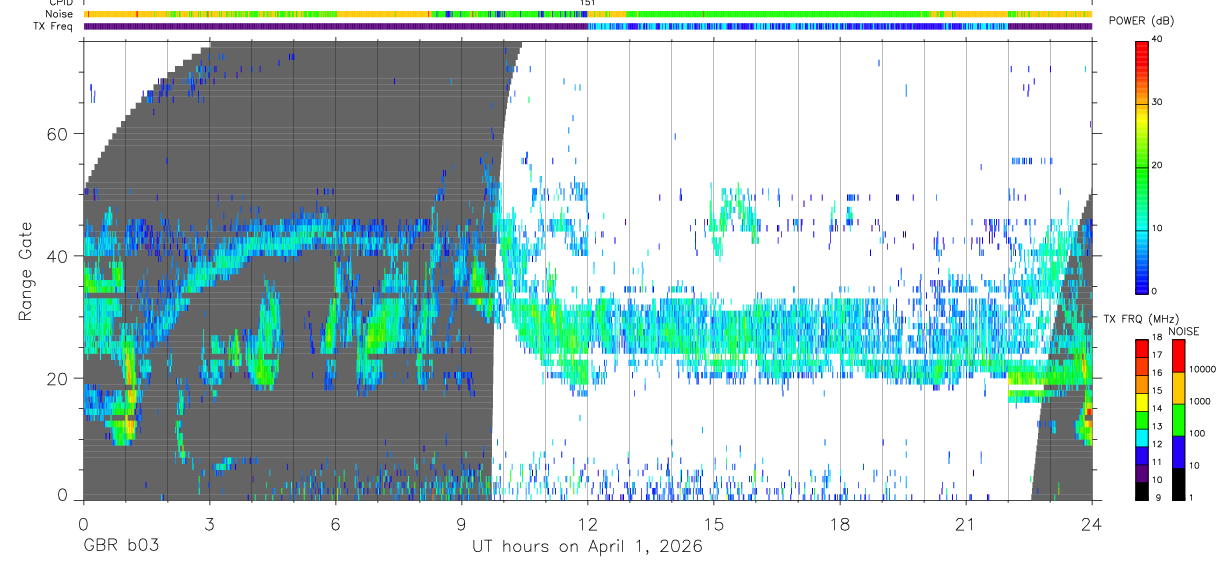The image size is (1228, 567).
Task: Click the 10000 label on the noise legend
Action: [x=1202, y=370]
